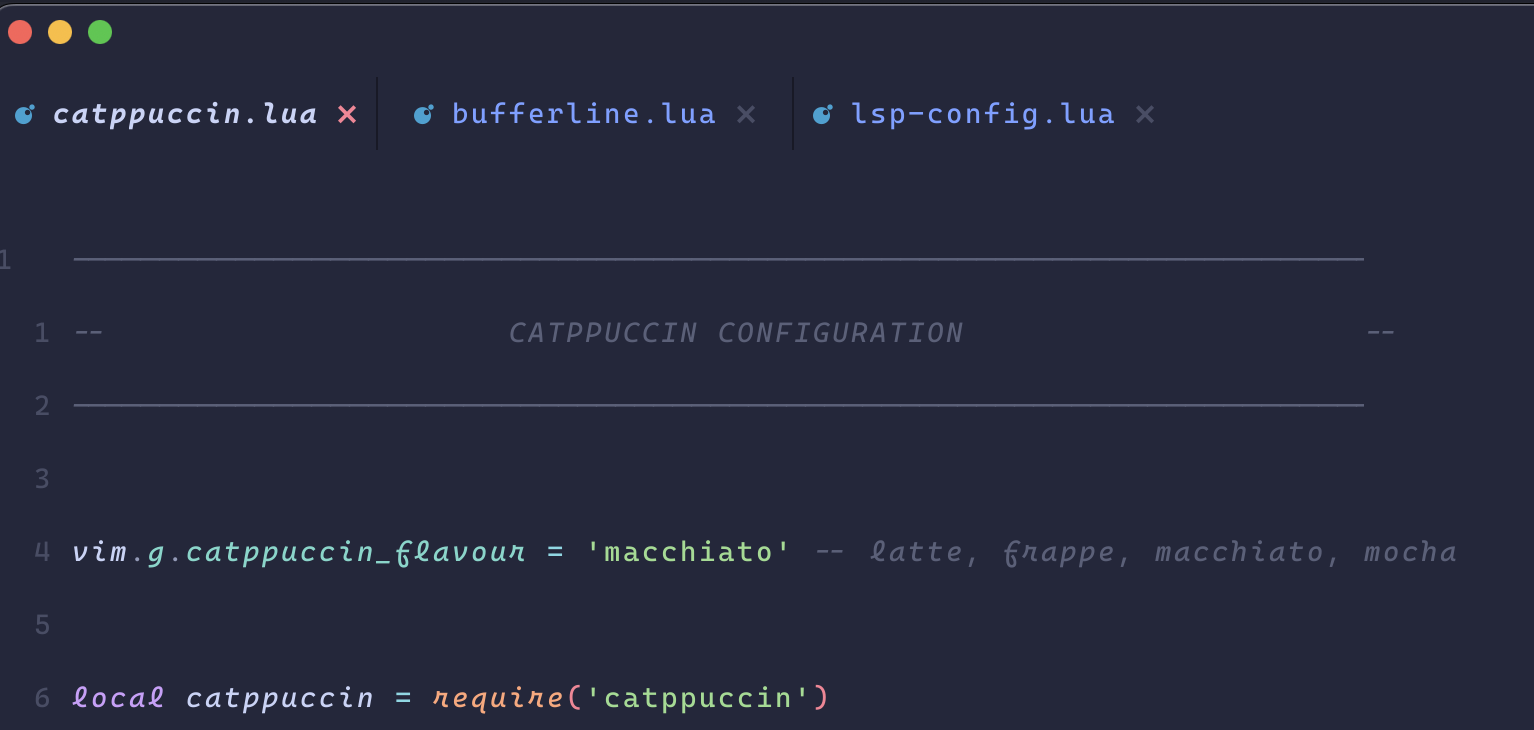The width and height of the screenshot is (1534, 730).
Task: Click the CATPPUCCIN CONFIGURATION header comment
Action: tap(737, 332)
